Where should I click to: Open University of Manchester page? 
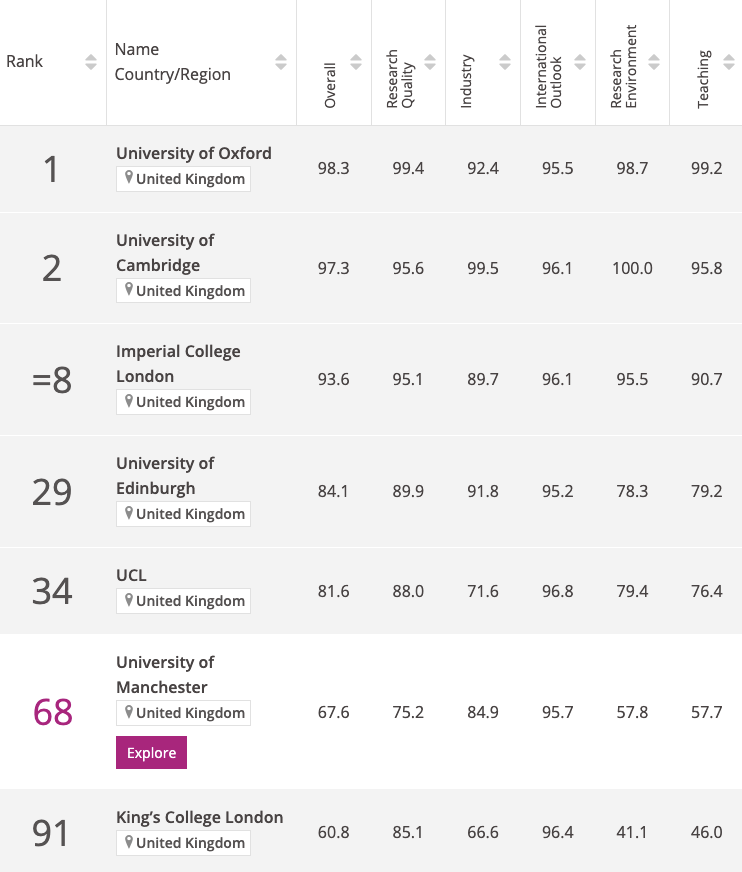click(165, 675)
